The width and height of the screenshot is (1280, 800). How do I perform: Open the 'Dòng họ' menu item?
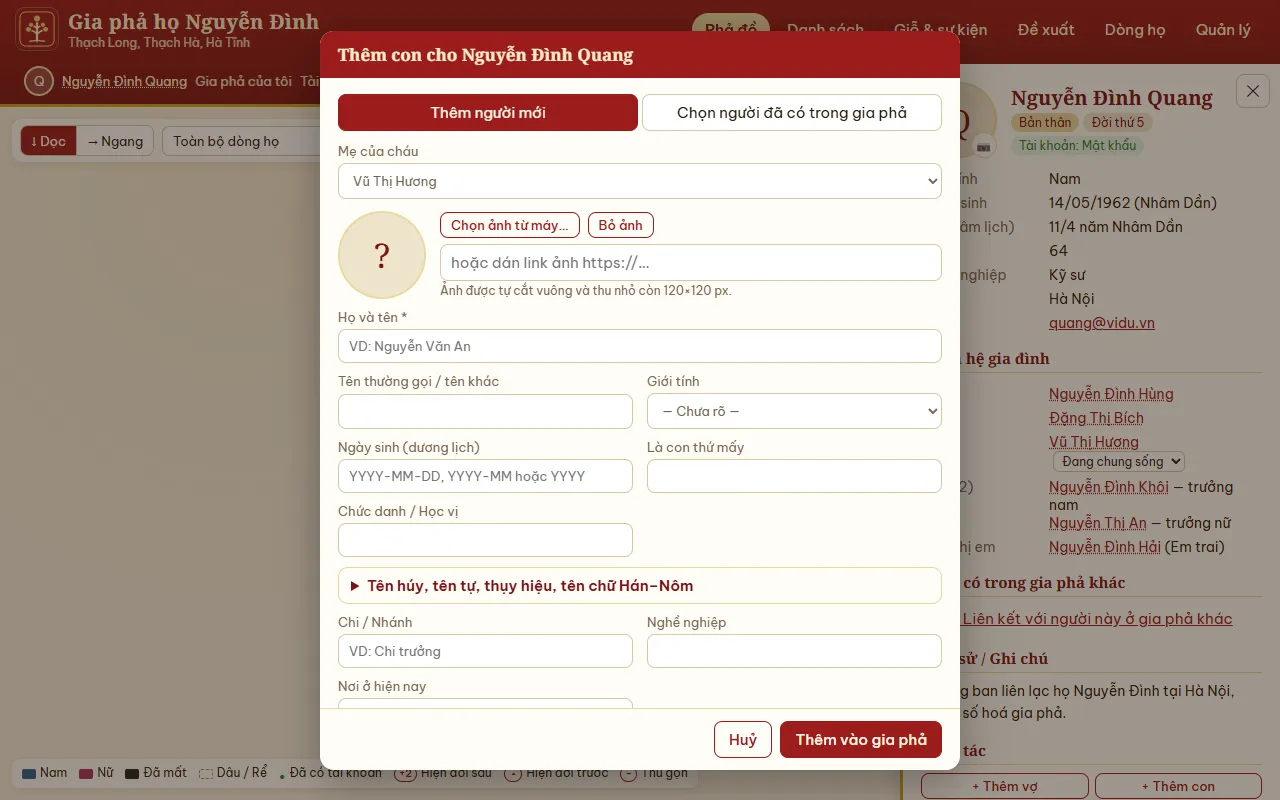[1135, 30]
